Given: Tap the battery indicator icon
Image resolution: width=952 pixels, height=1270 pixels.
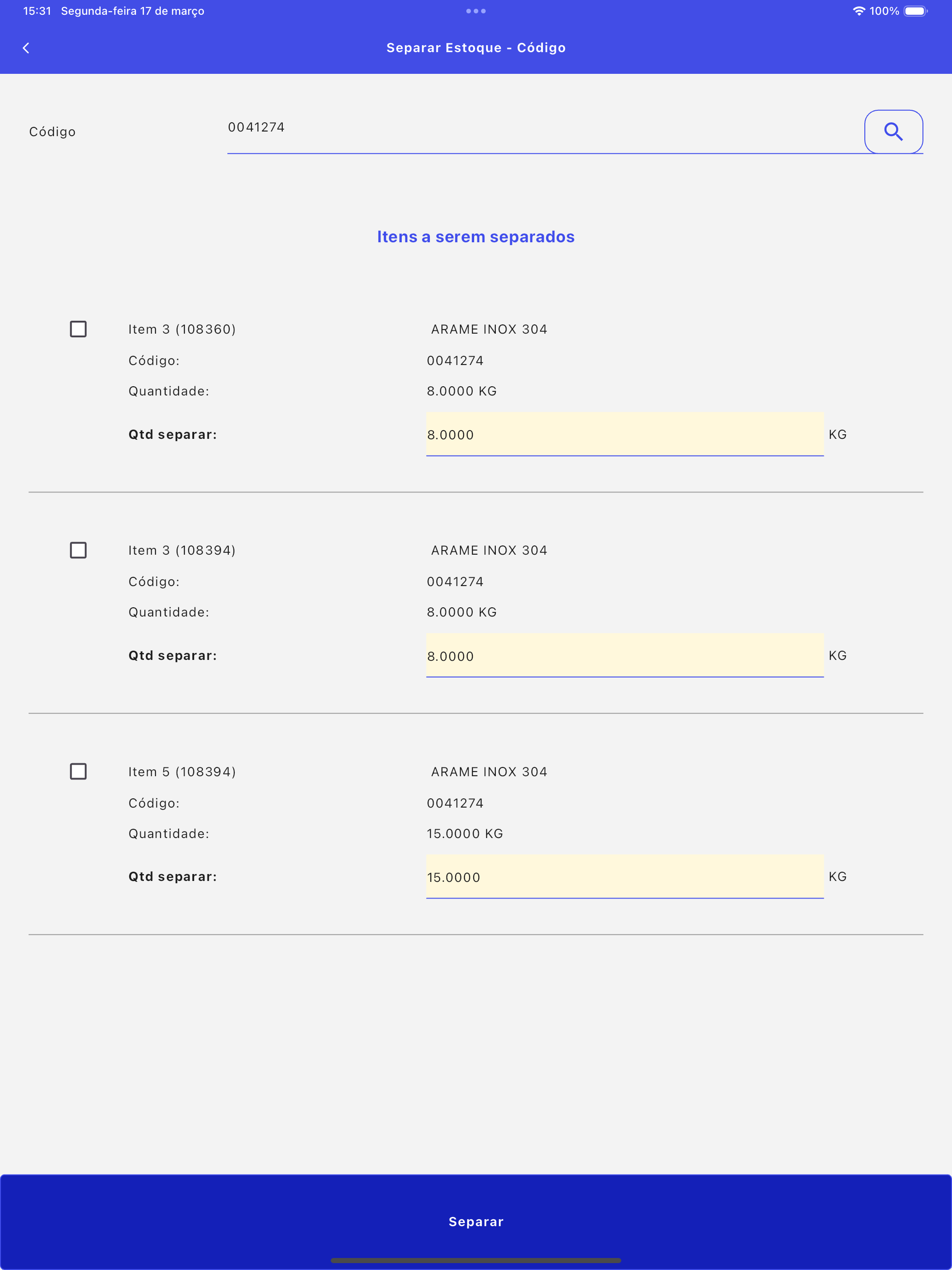Looking at the screenshot, I should (915, 11).
